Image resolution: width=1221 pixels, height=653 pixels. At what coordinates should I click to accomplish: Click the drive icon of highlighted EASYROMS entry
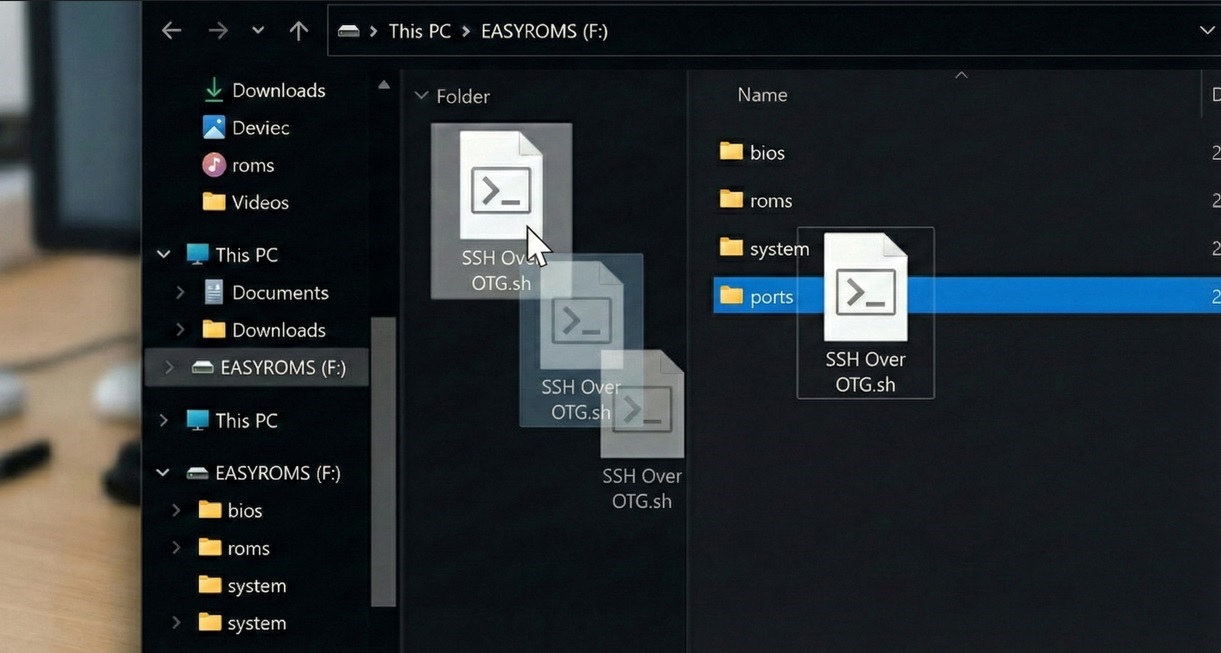[202, 368]
